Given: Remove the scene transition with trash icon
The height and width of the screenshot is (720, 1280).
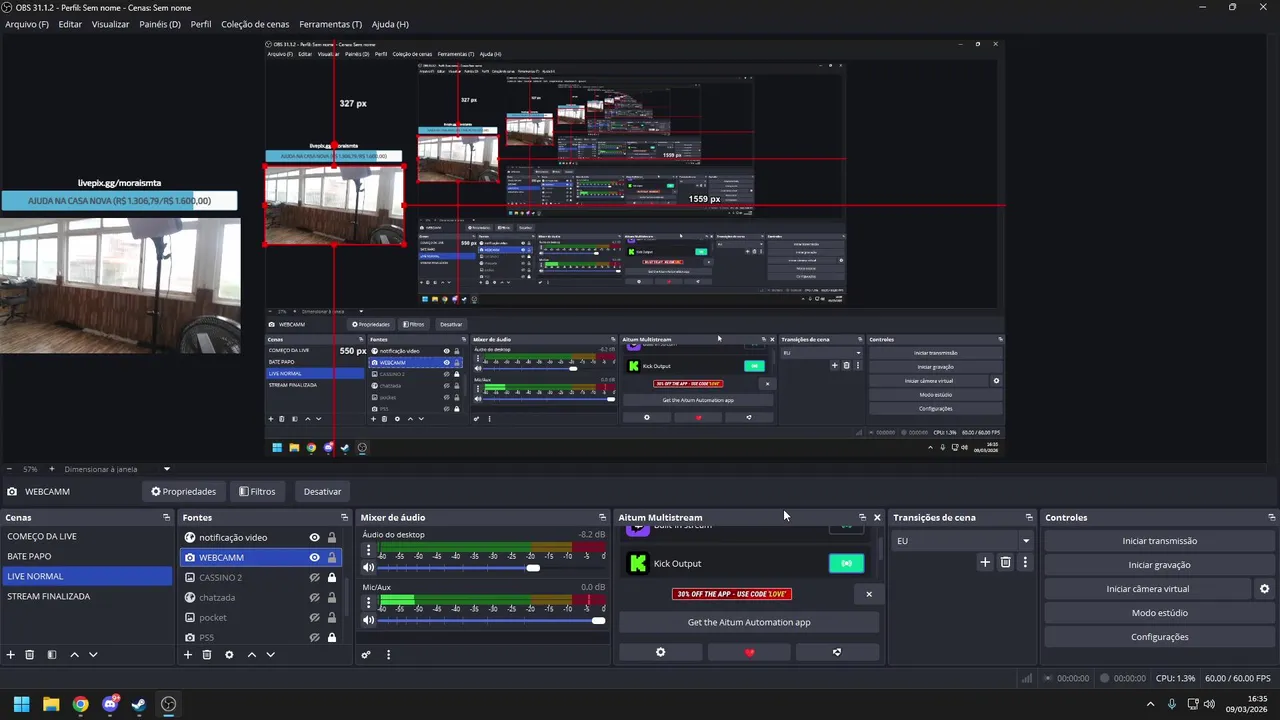Looking at the screenshot, I should 1006,562.
